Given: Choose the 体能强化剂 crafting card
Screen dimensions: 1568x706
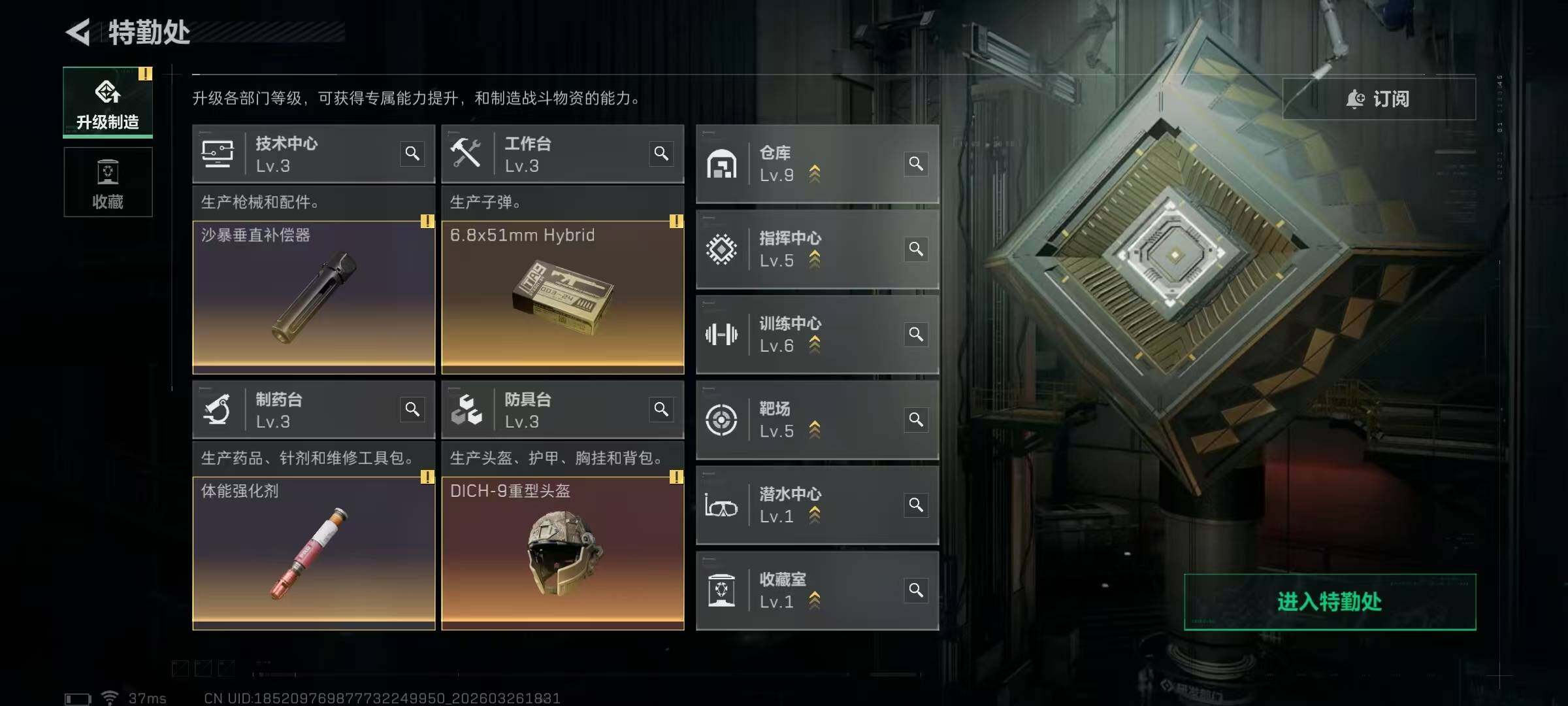Looking at the screenshot, I should pos(314,553).
